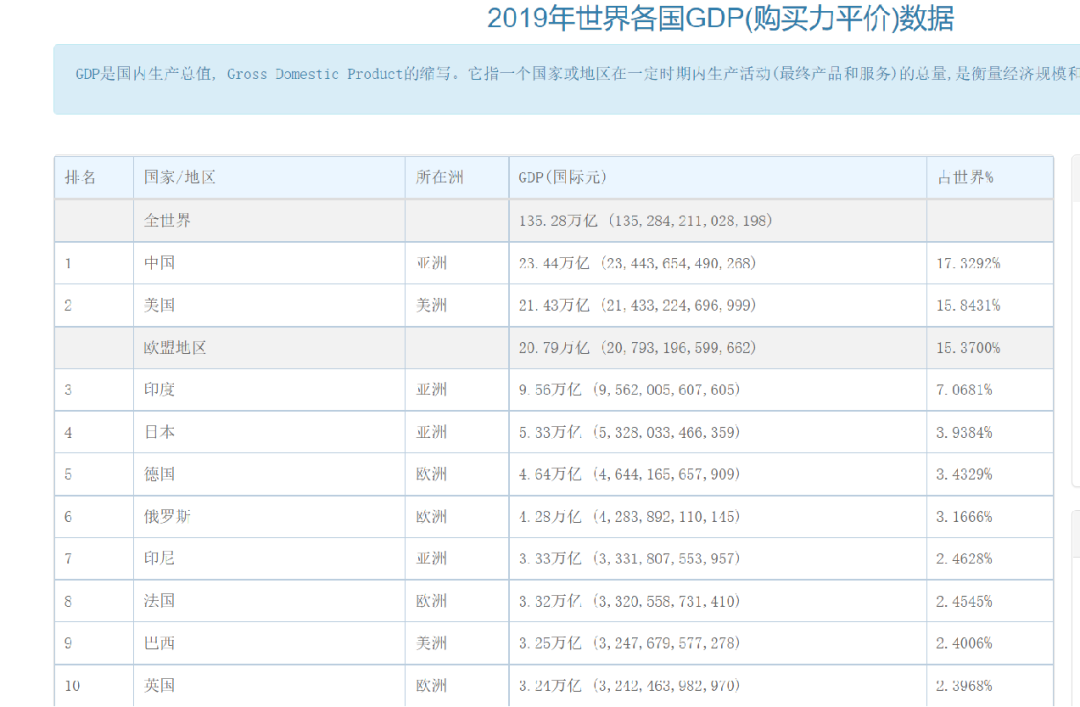Open the 美国 country entry

click(x=159, y=305)
